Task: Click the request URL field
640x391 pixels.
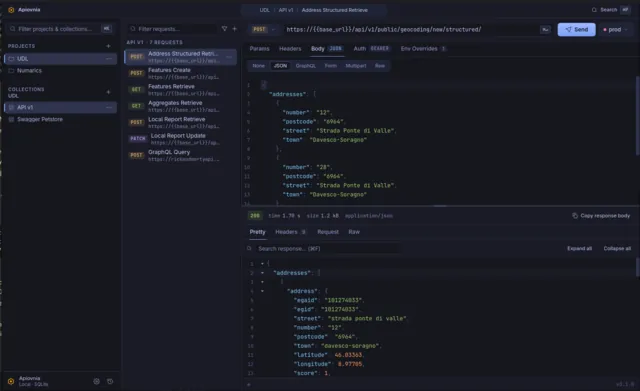Action: tap(410, 29)
